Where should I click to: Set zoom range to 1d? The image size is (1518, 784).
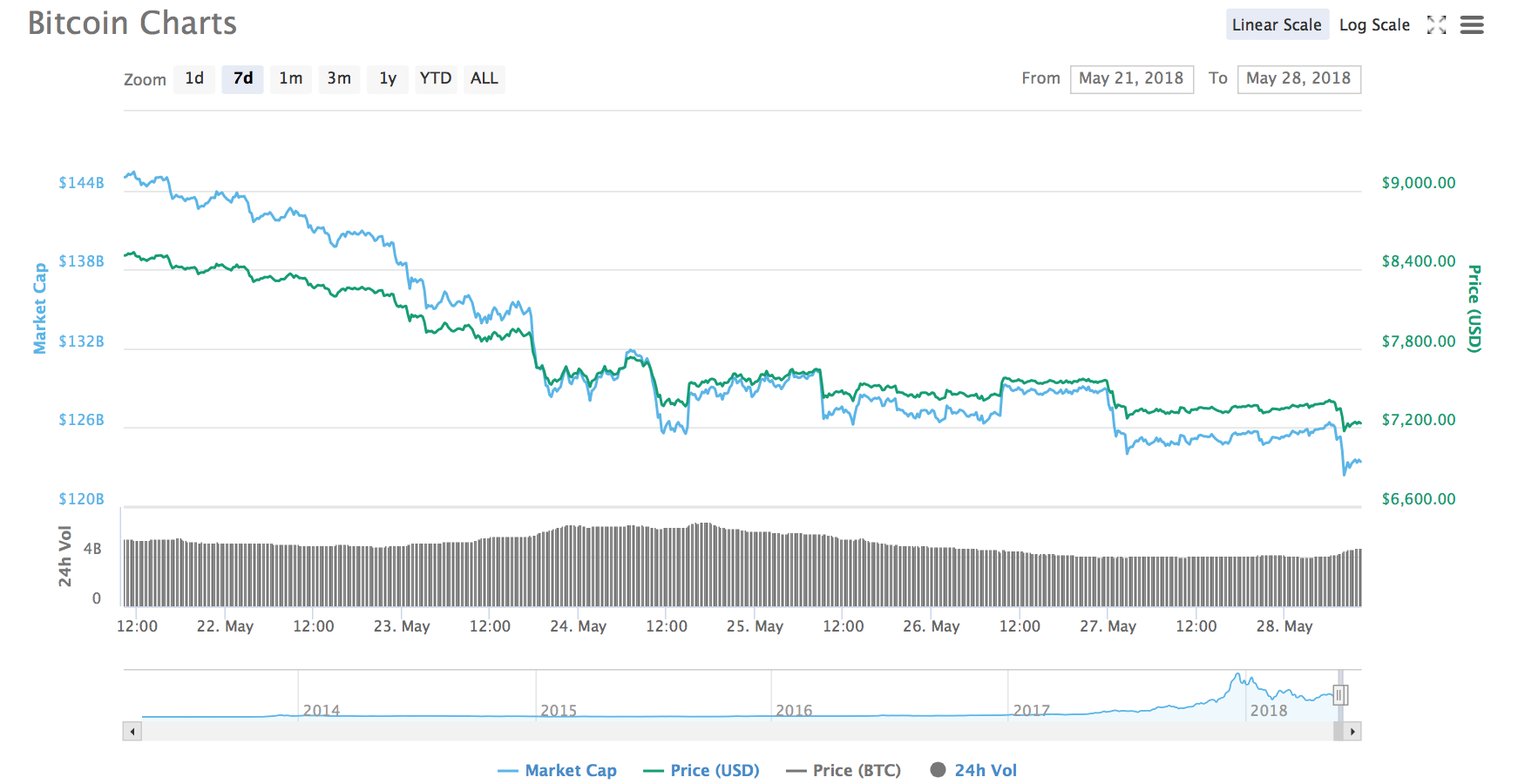point(194,78)
